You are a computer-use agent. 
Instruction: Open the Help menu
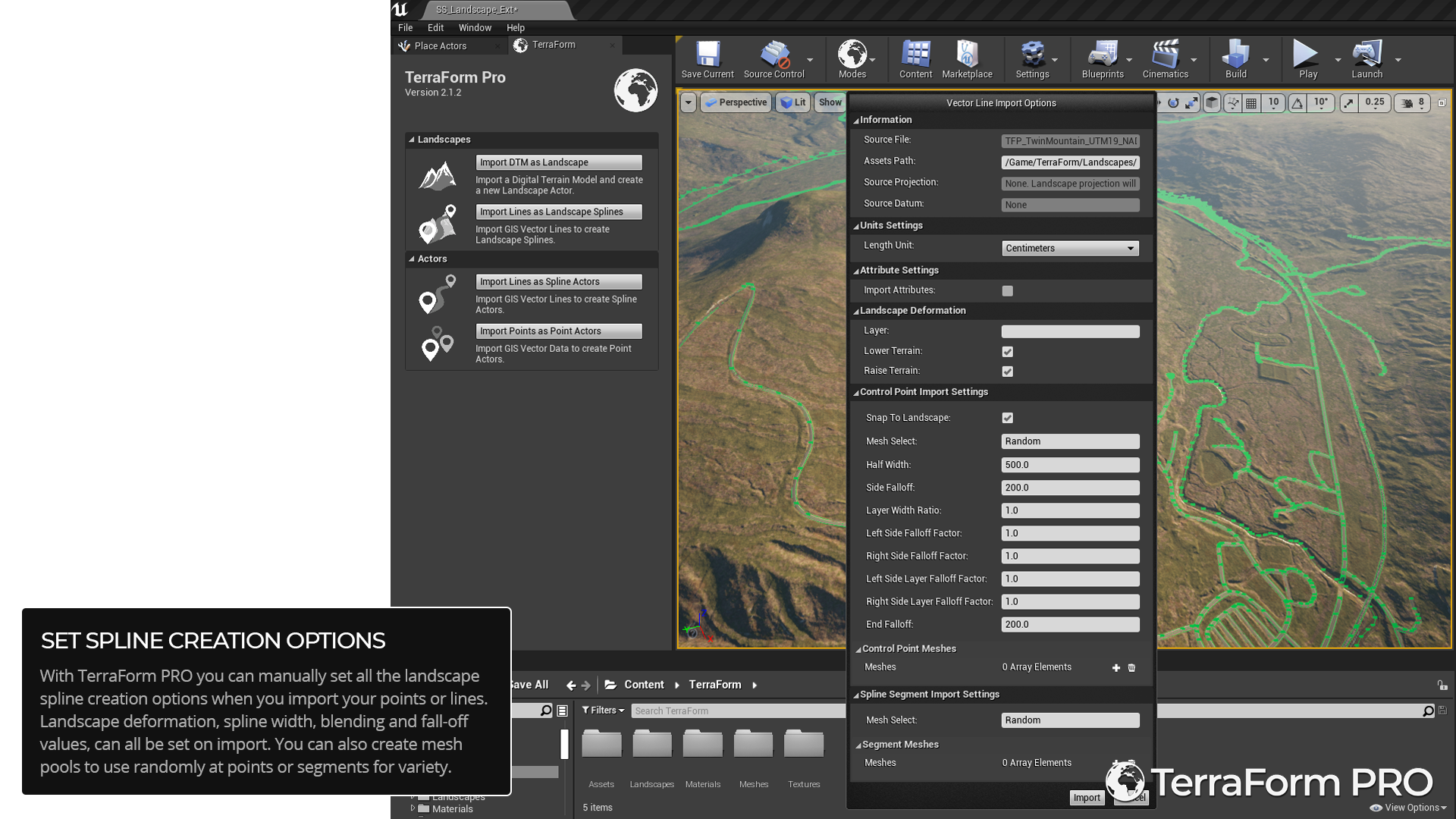[x=515, y=28]
